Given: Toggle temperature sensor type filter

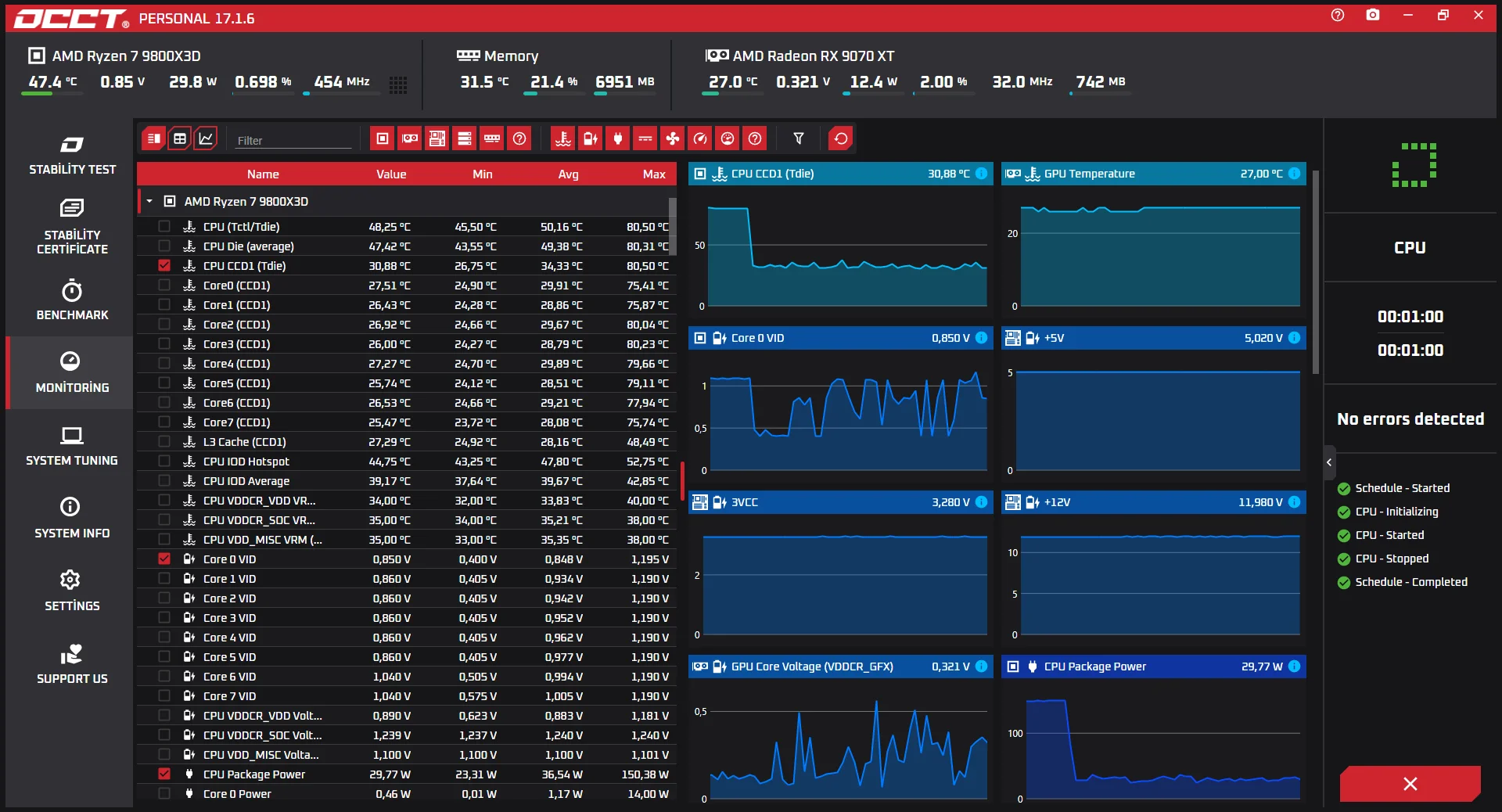Looking at the screenshot, I should [x=563, y=138].
